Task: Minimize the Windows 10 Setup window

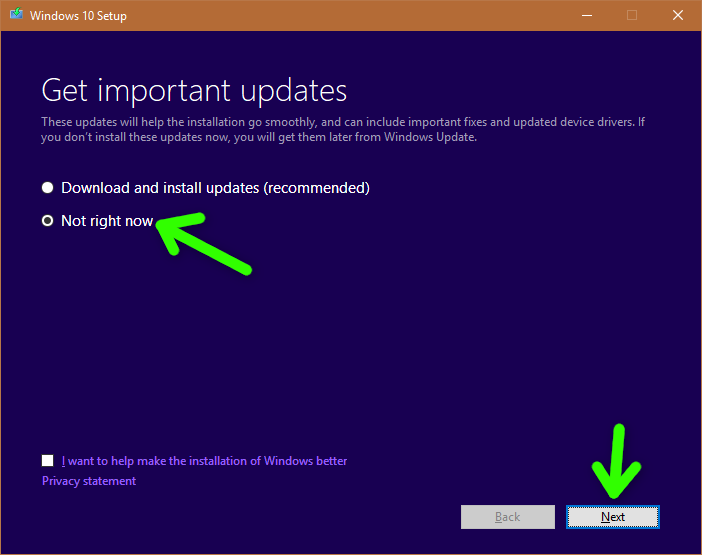Action: pos(585,15)
